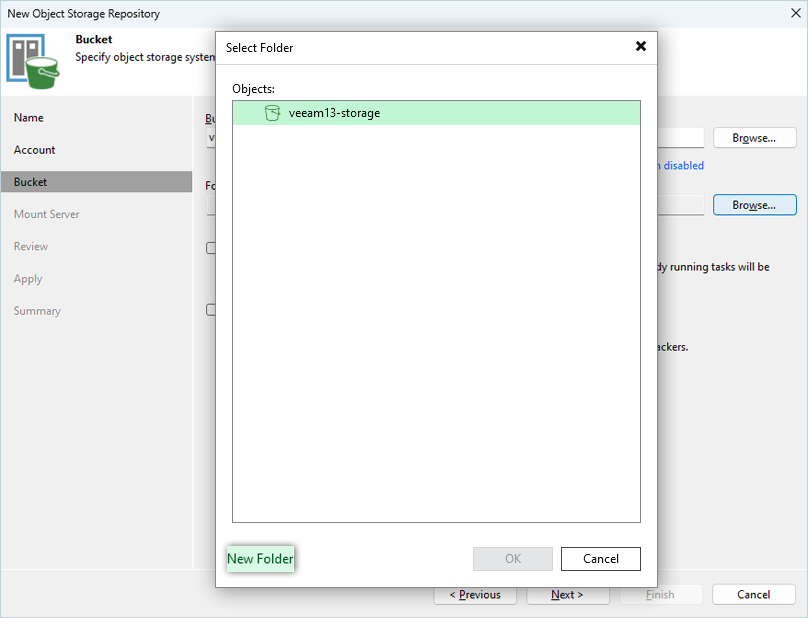Click the bucket name field beside upper Browse
Screen dimensions: 808x618
[x=680, y=138]
